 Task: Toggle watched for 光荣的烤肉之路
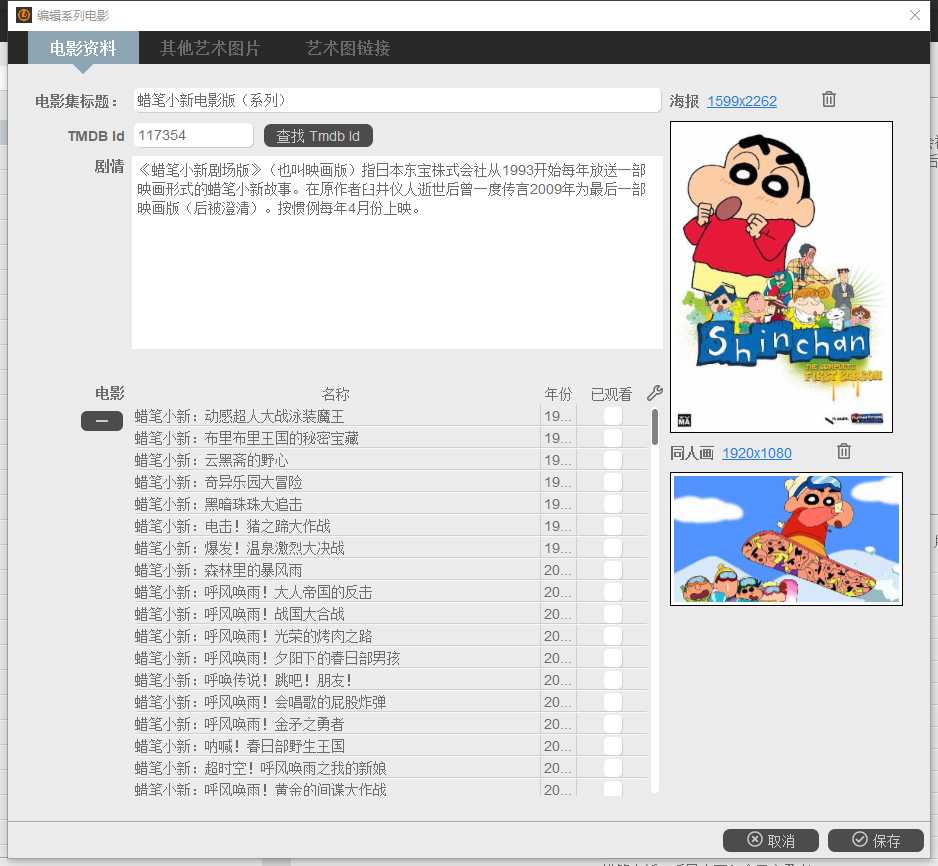[x=613, y=636]
